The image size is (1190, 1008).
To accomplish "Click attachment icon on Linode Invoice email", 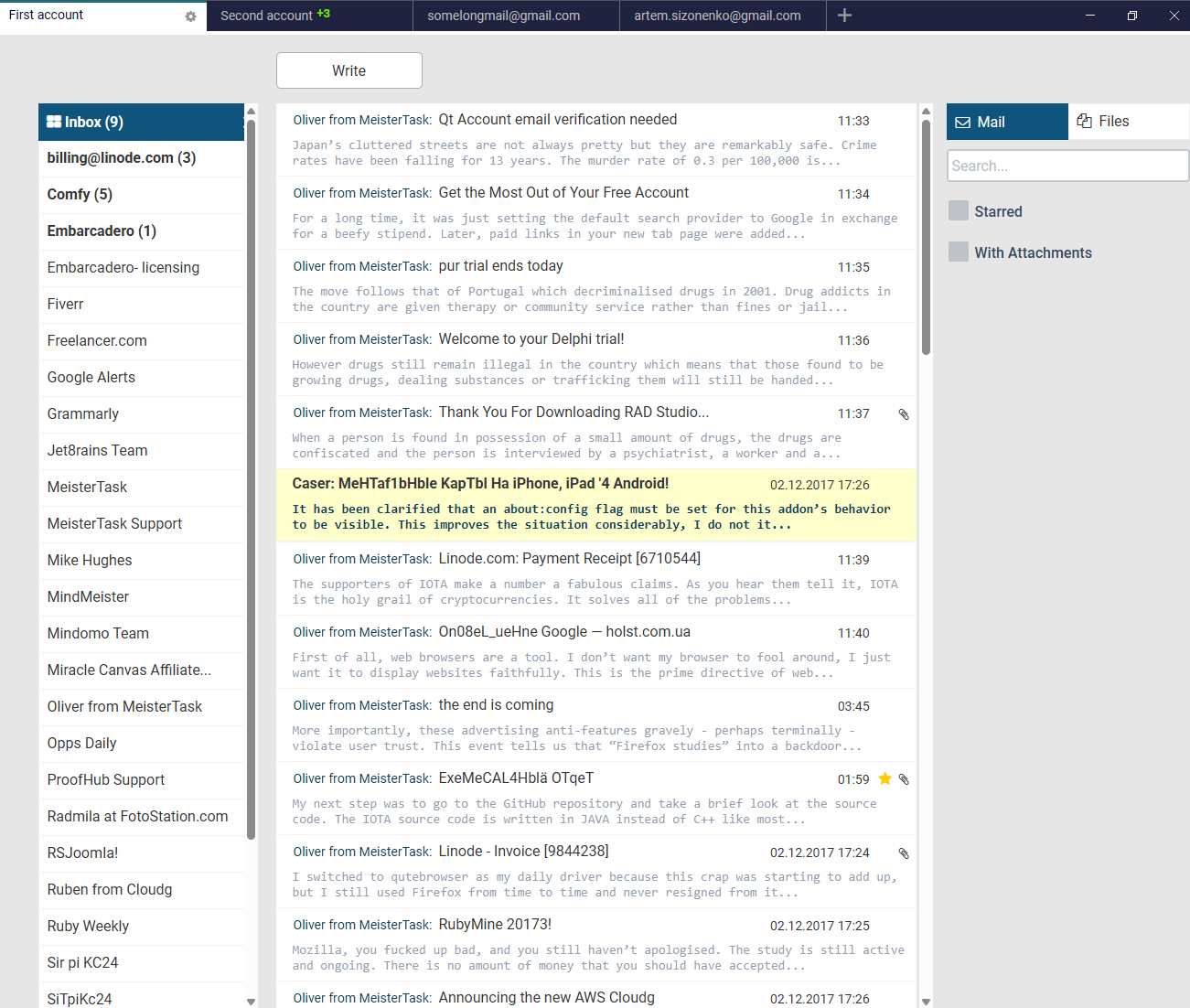I will (904, 853).
